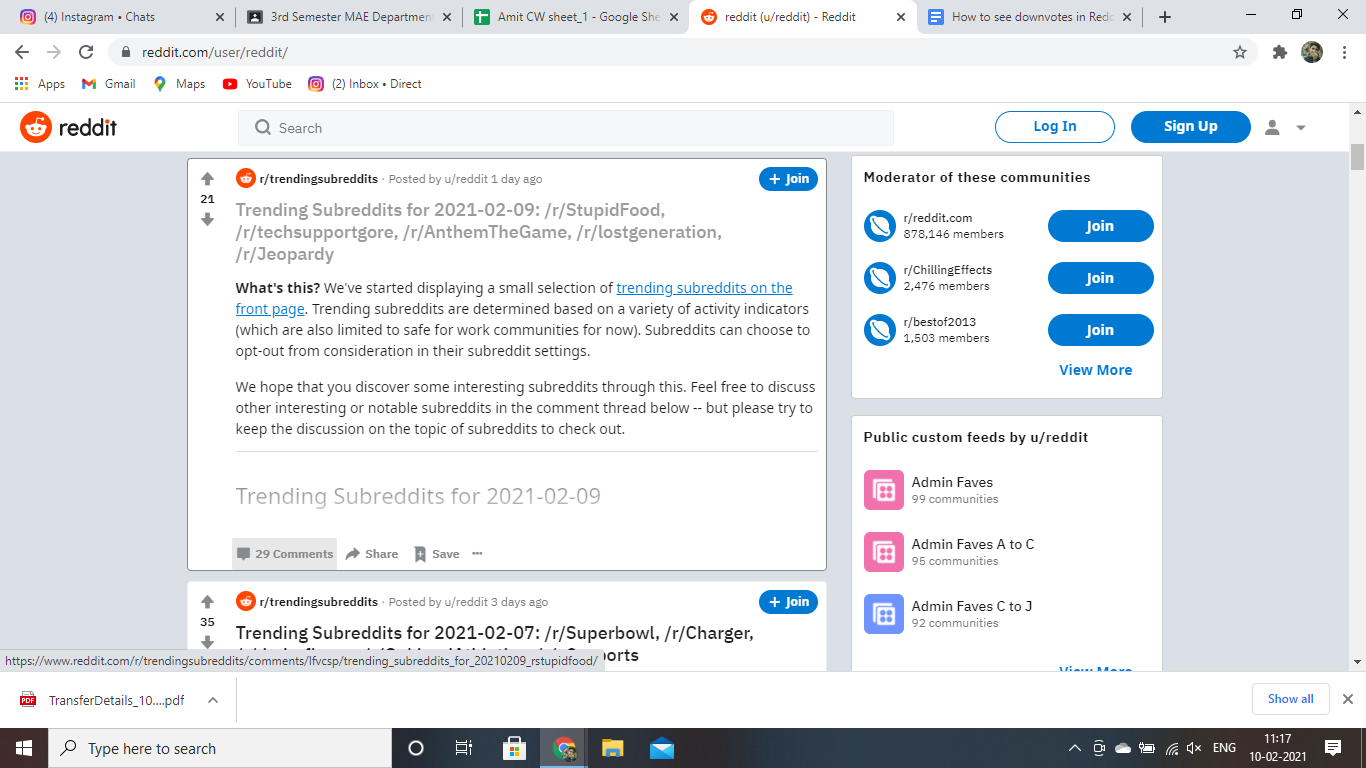Click the Log In button

coord(1055,127)
